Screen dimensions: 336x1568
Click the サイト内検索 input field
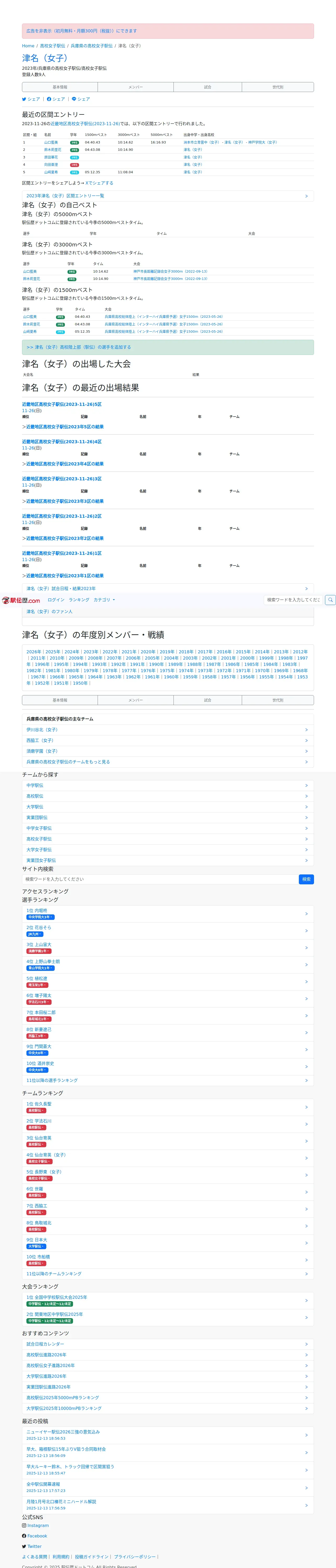coord(160,880)
